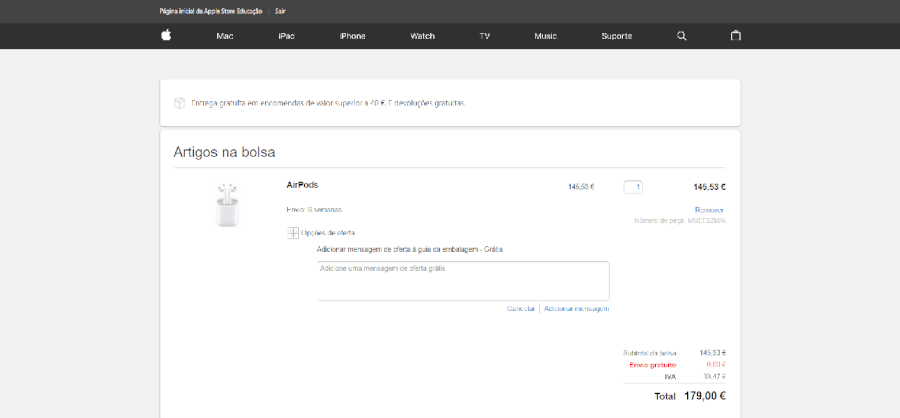The height and width of the screenshot is (418, 900).
Task: Focus the AirPods quantity field
Action: click(633, 187)
